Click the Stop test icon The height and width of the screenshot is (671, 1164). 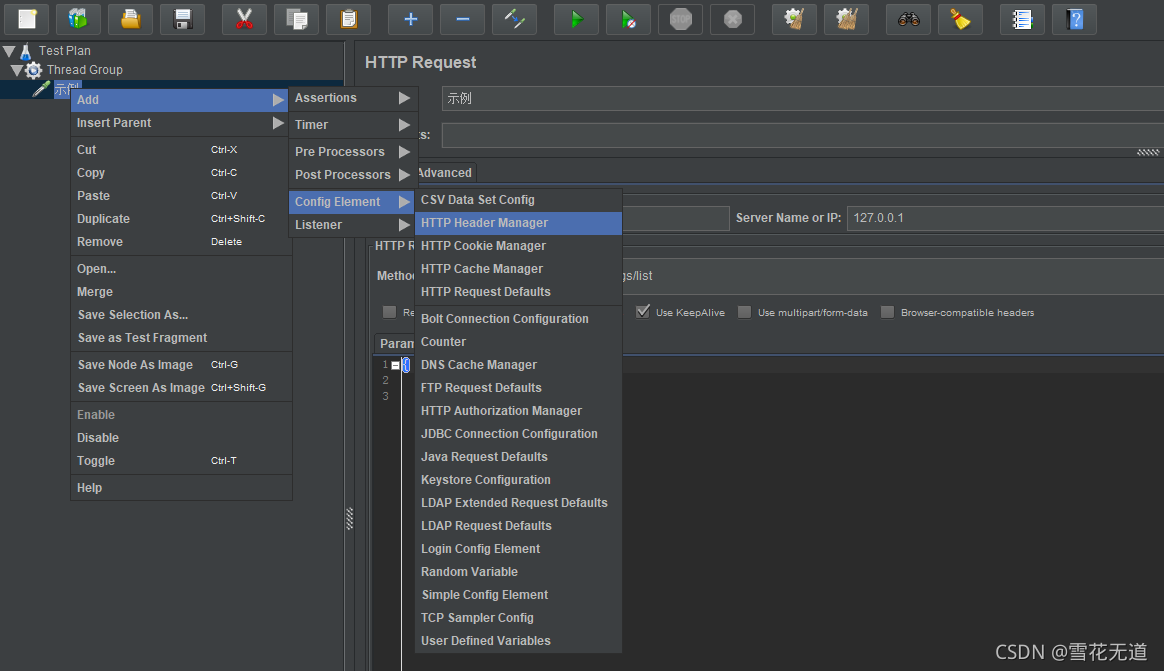click(680, 19)
